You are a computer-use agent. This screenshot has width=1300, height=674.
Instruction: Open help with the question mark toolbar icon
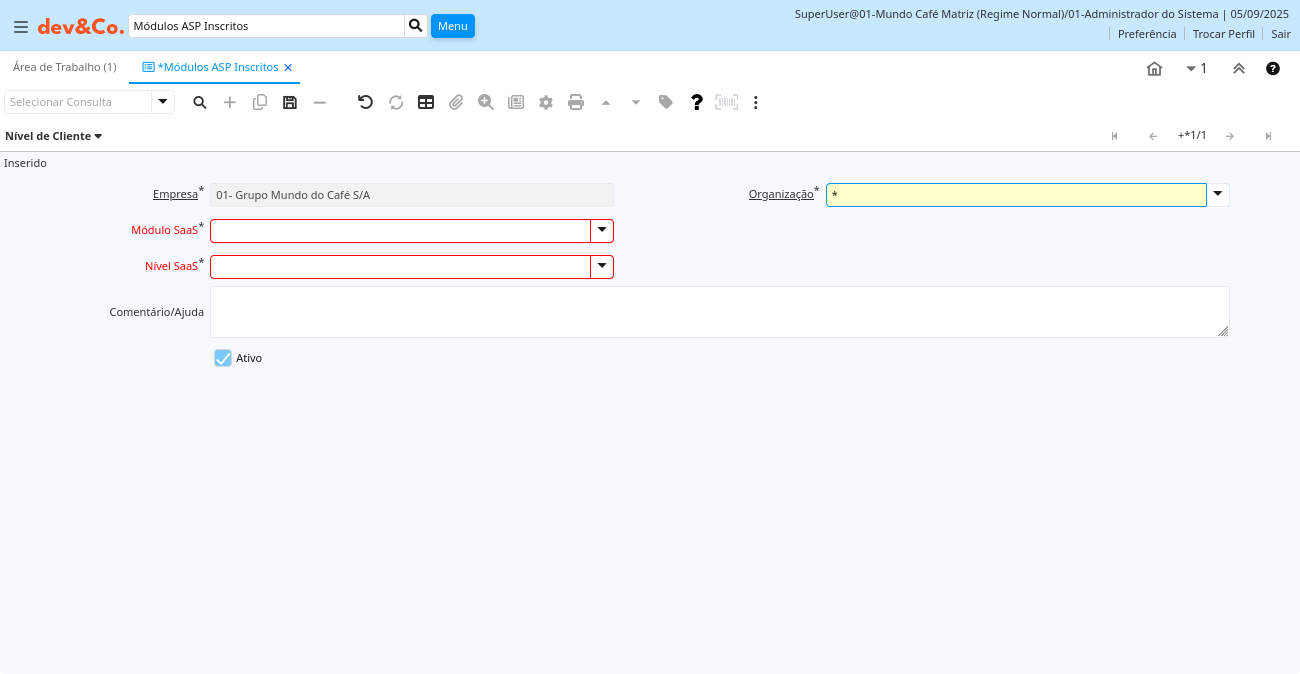[x=697, y=102]
